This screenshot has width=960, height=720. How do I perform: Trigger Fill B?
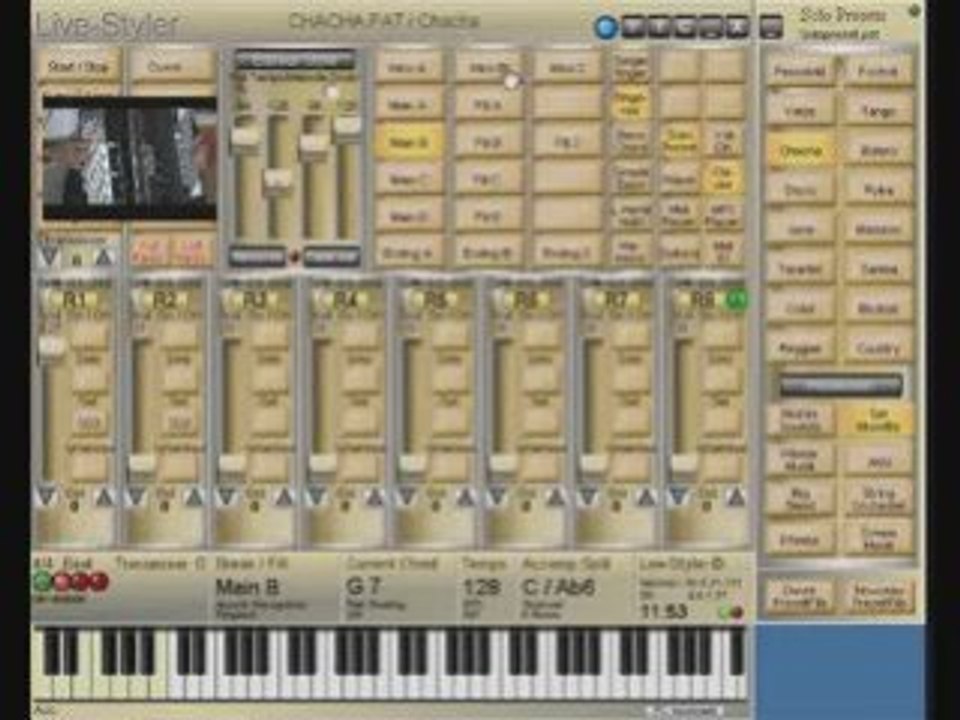487,143
